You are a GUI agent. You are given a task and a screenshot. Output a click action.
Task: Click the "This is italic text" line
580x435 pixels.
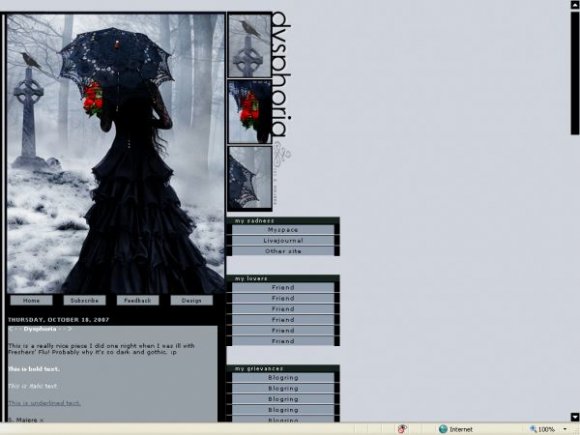[x=33, y=386]
